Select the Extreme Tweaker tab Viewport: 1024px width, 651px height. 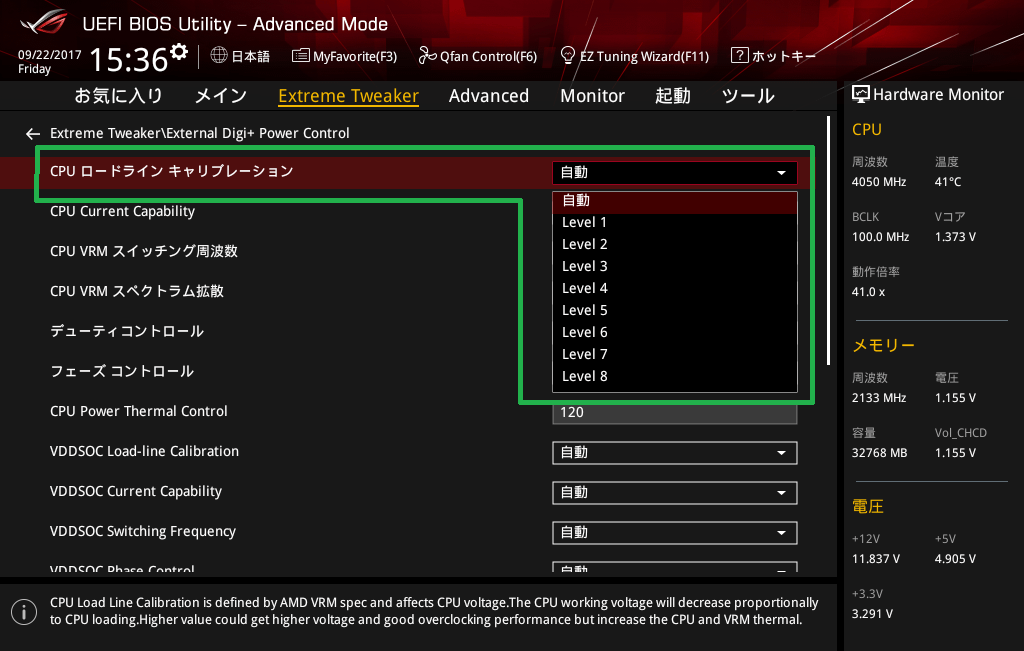(x=348, y=96)
